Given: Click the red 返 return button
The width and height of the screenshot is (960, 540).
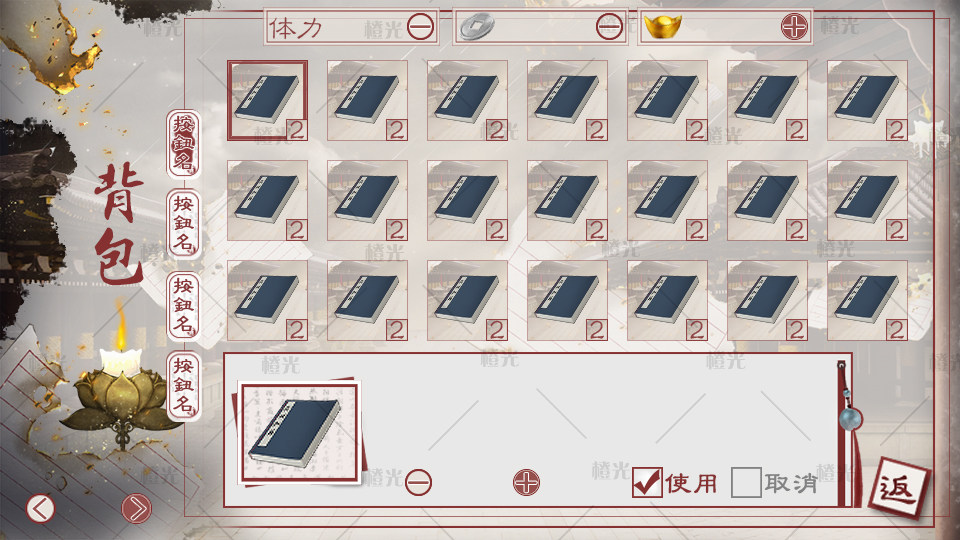Looking at the screenshot, I should (898, 489).
